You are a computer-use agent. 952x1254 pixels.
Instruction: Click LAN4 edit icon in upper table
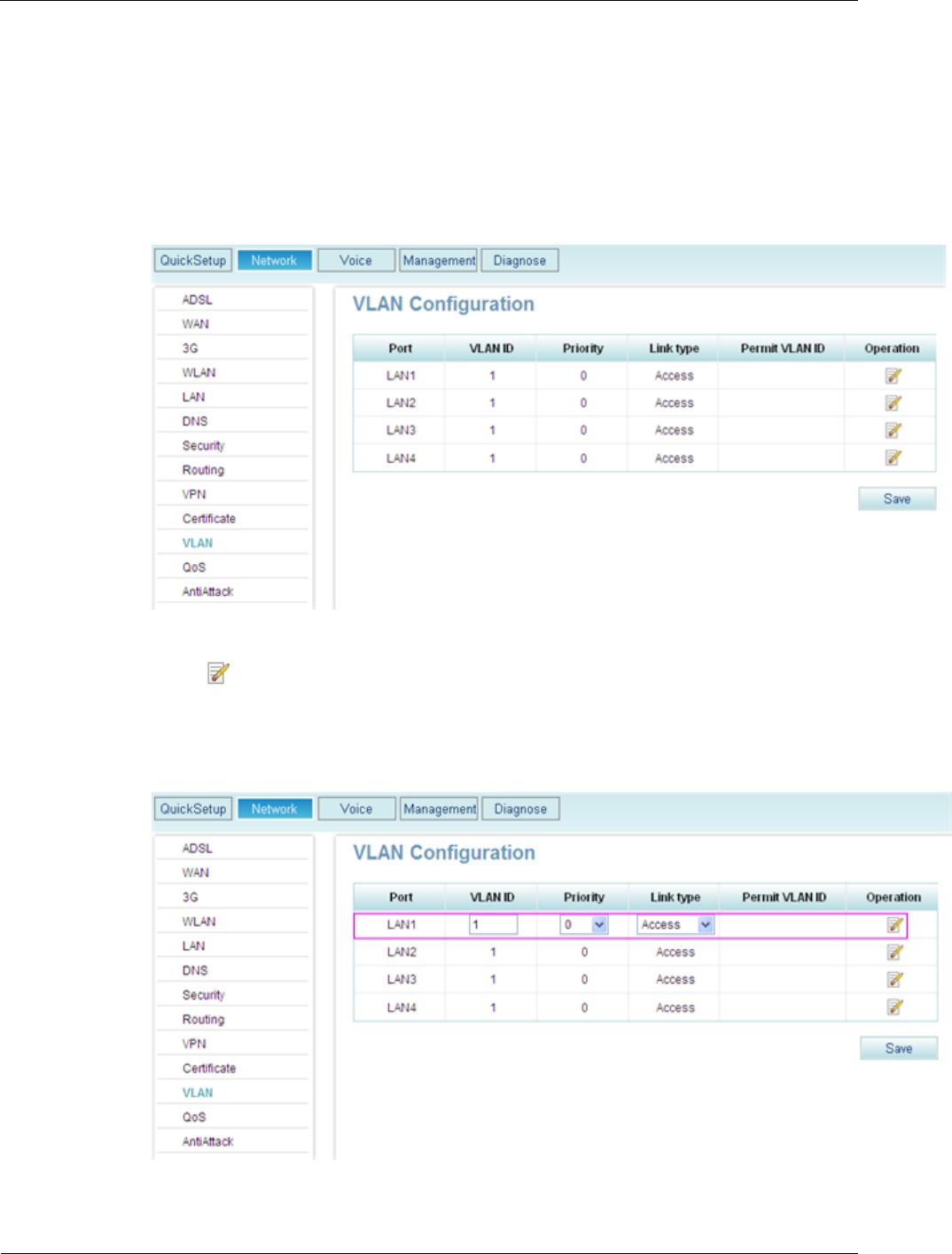(893, 458)
